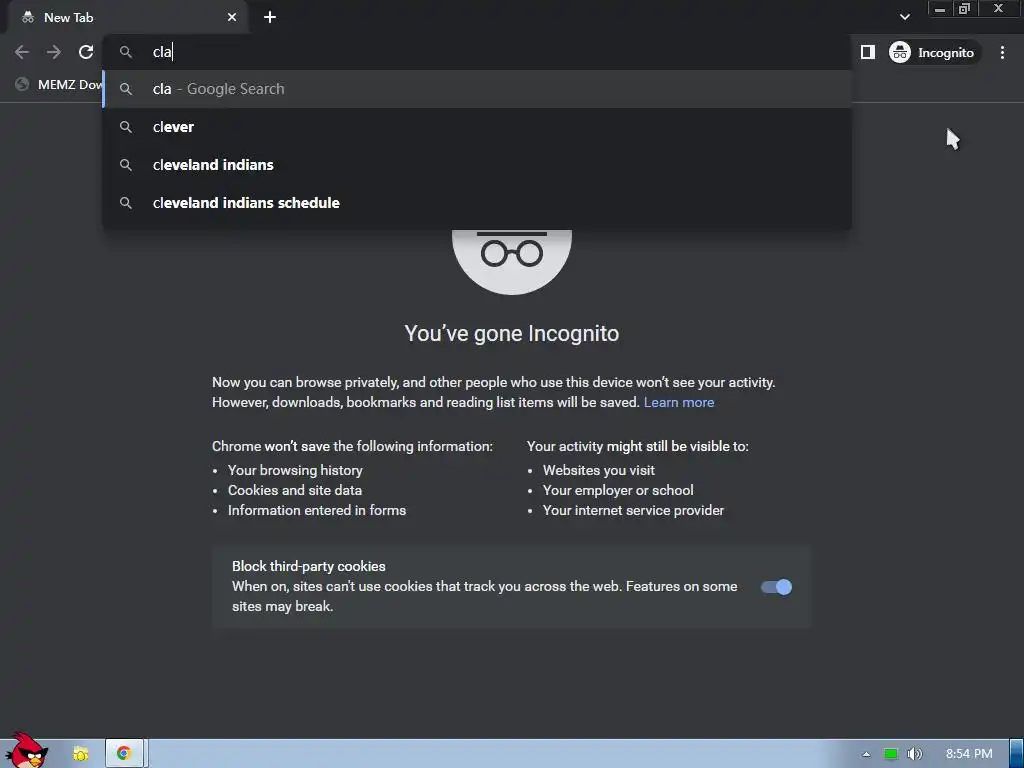Screen dimensions: 1024x768
Task: Open a new tab with plus button
Action: tap(270, 18)
